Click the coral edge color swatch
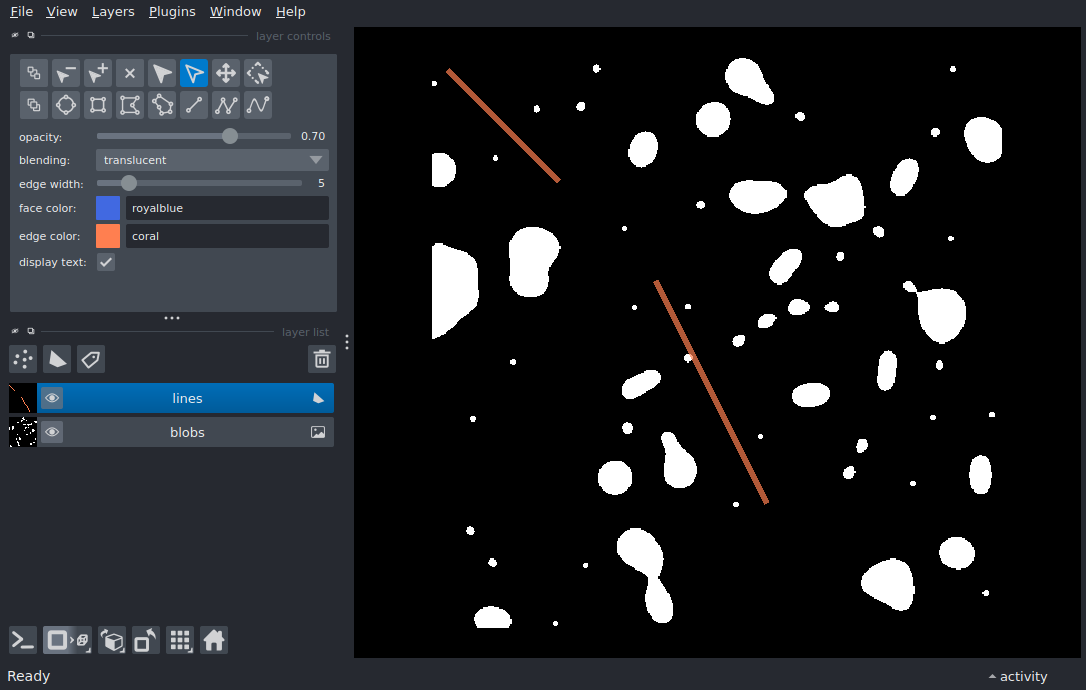This screenshot has width=1086, height=690. tap(108, 236)
